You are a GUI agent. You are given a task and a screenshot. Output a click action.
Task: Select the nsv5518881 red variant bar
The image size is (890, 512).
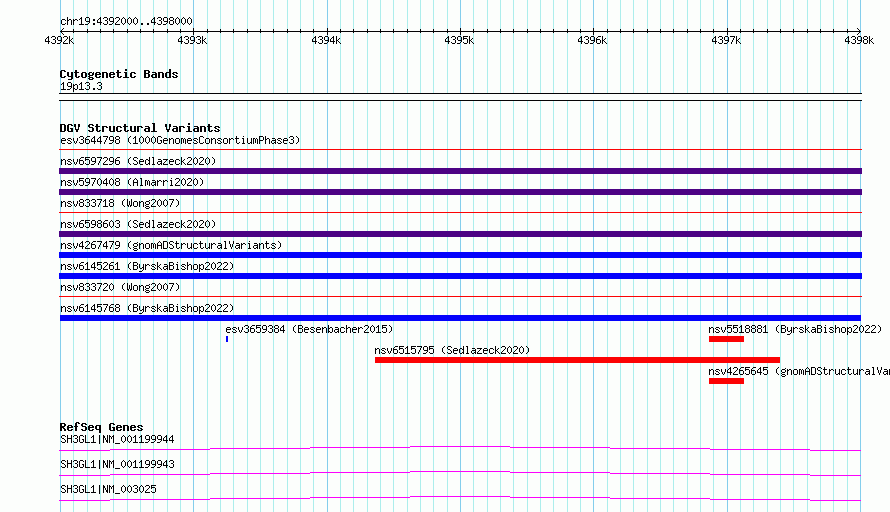[x=726, y=339]
